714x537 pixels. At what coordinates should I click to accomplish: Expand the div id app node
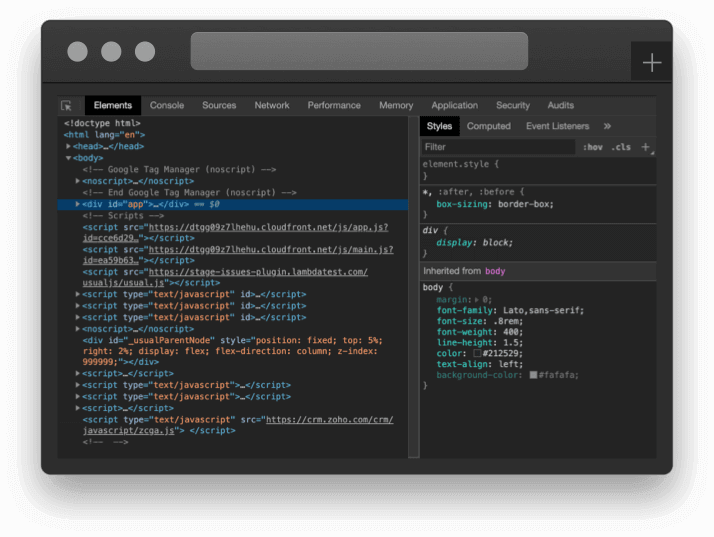tap(78, 204)
